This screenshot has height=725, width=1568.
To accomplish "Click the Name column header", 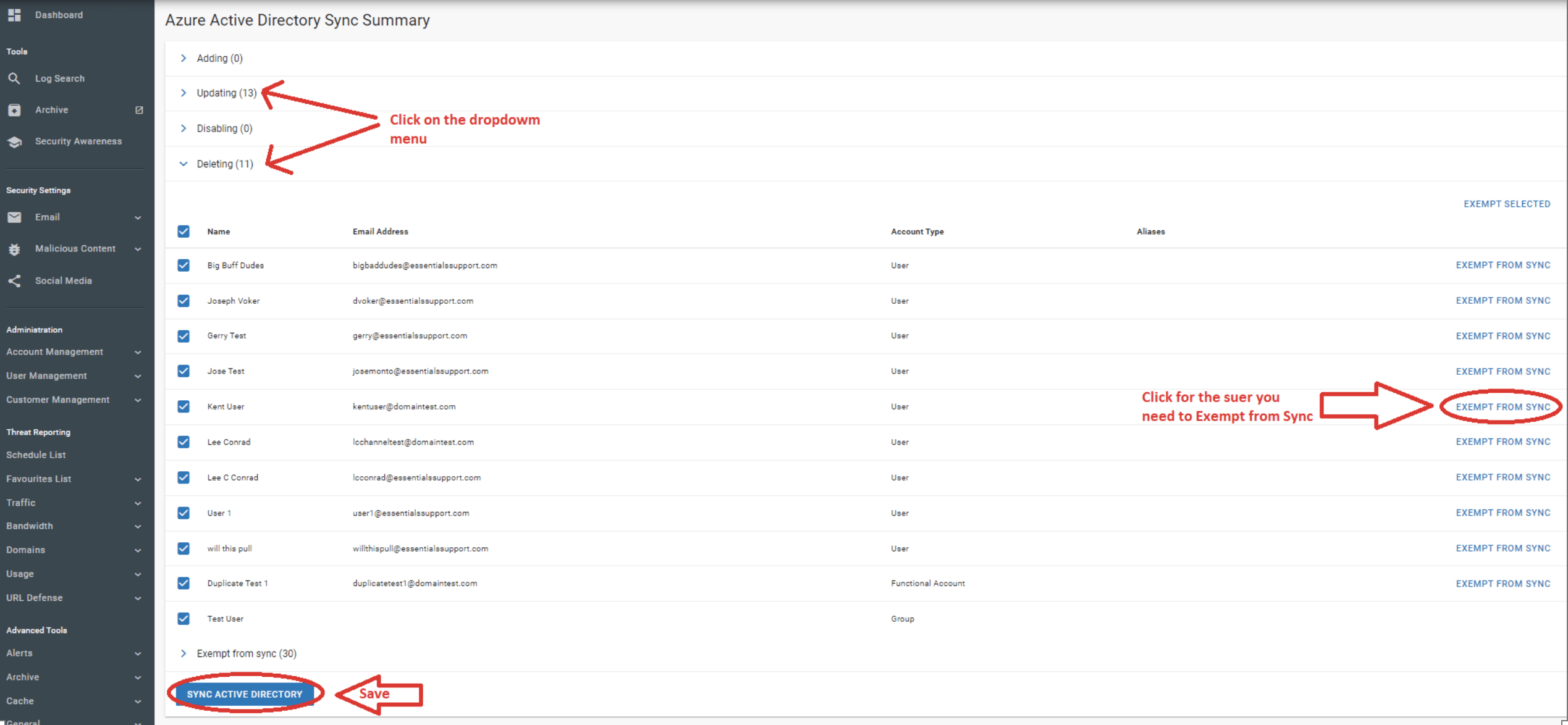I will point(219,232).
